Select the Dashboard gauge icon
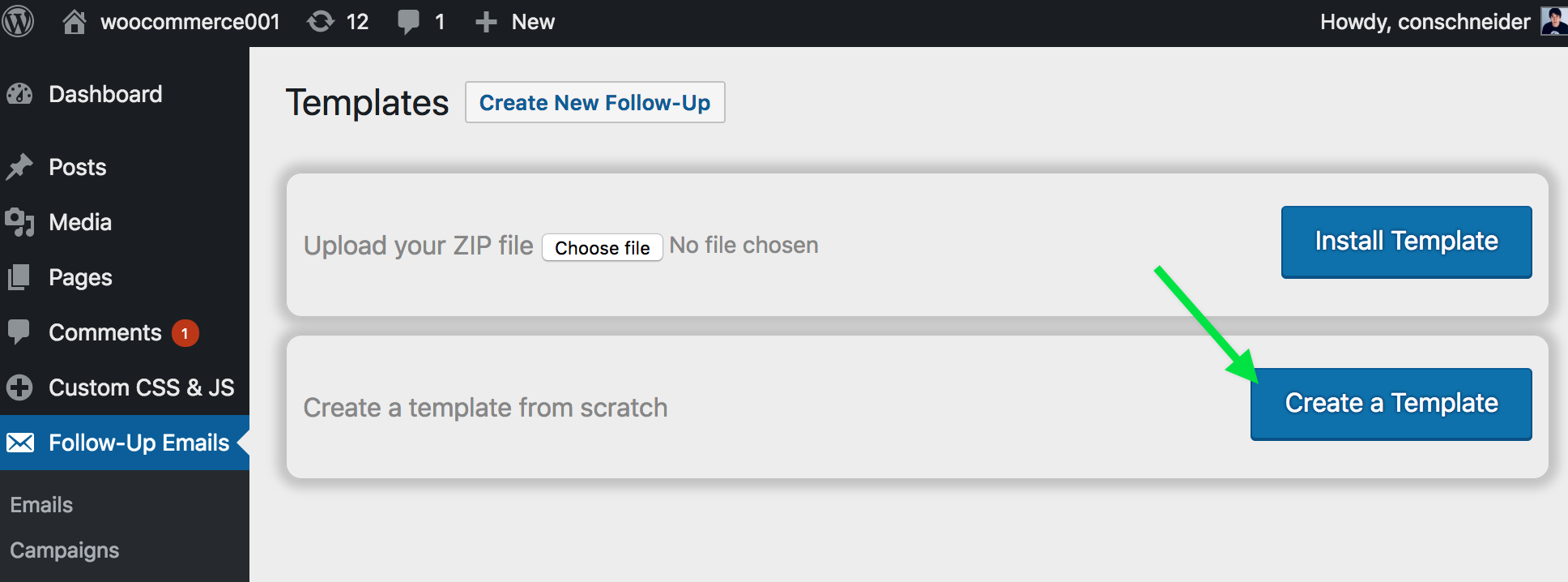 19,94
